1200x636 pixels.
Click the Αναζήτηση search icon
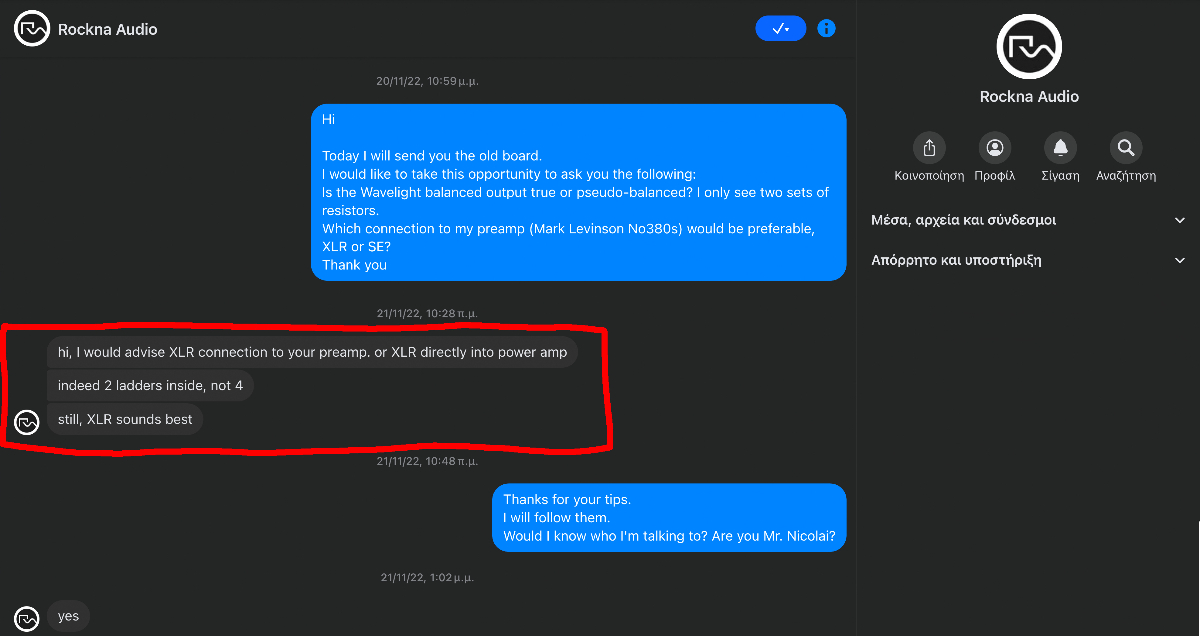(1126, 148)
